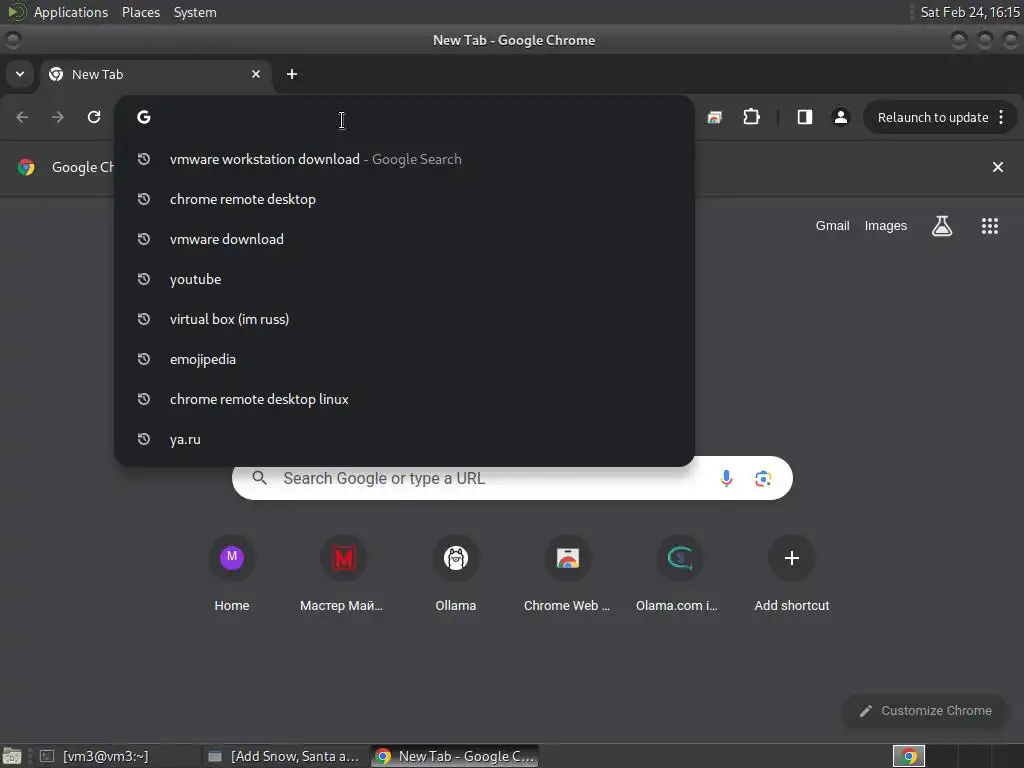Select suggestion vmware workstation download
This screenshot has width=1024, height=768.
click(404, 159)
